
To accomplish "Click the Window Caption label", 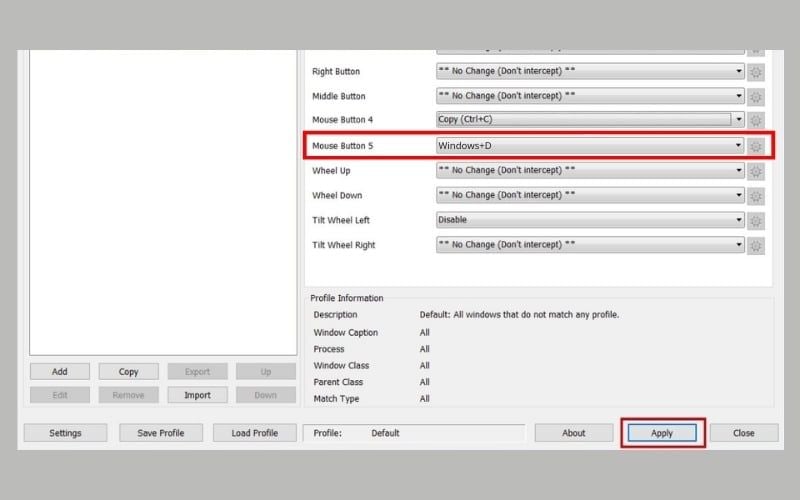I will pyautogui.click(x=345, y=333).
